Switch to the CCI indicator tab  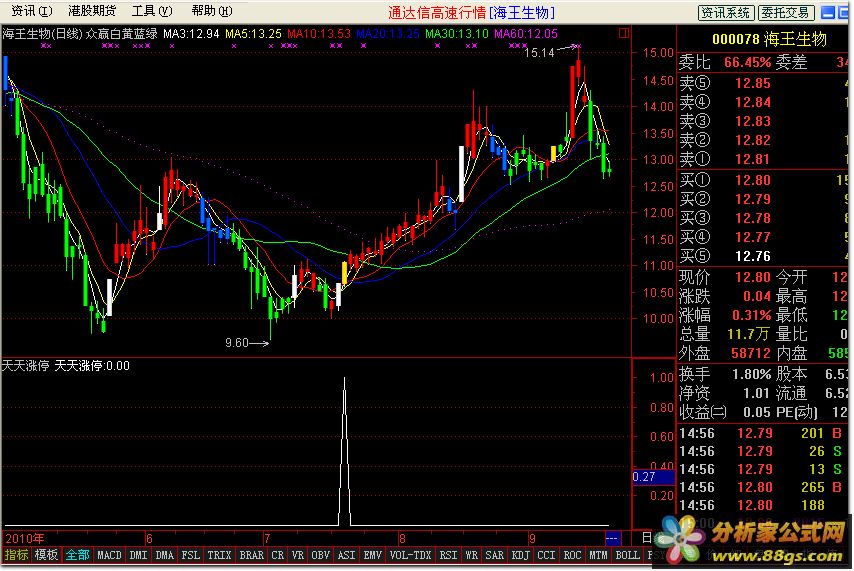coord(546,555)
